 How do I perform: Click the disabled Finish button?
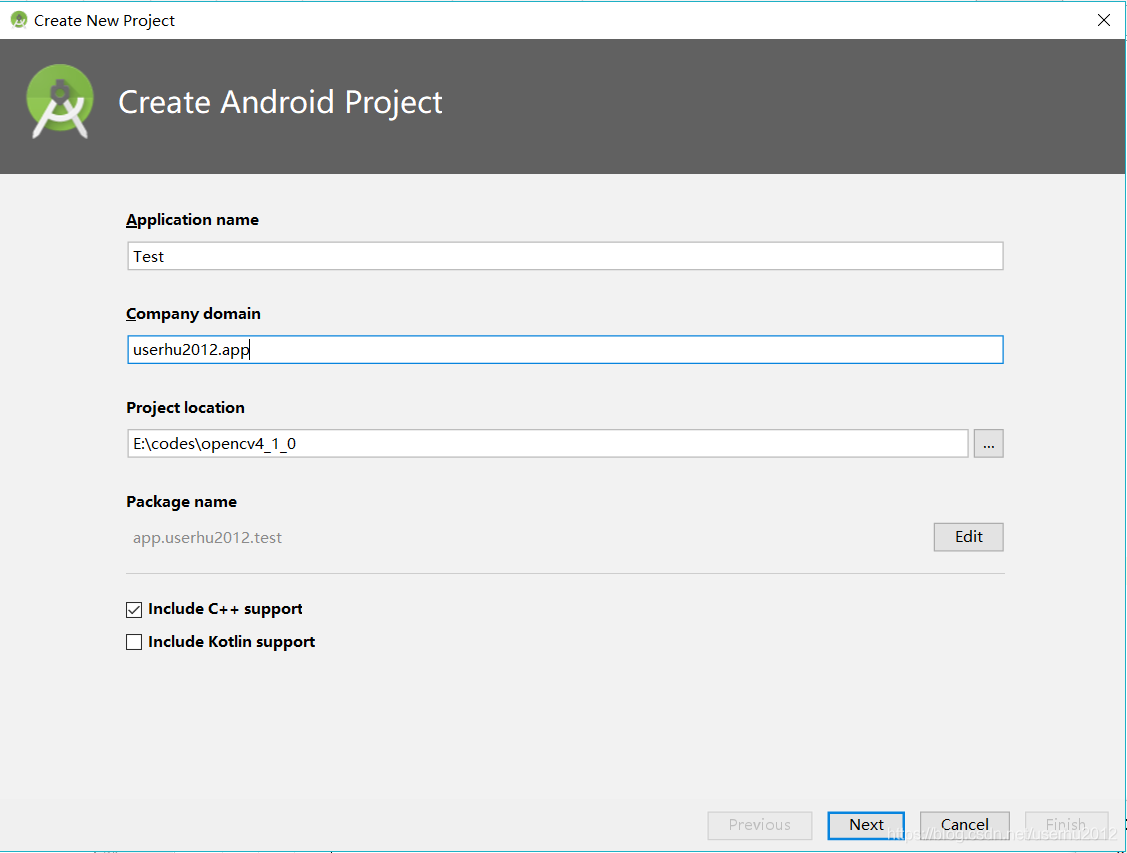pos(1066,825)
